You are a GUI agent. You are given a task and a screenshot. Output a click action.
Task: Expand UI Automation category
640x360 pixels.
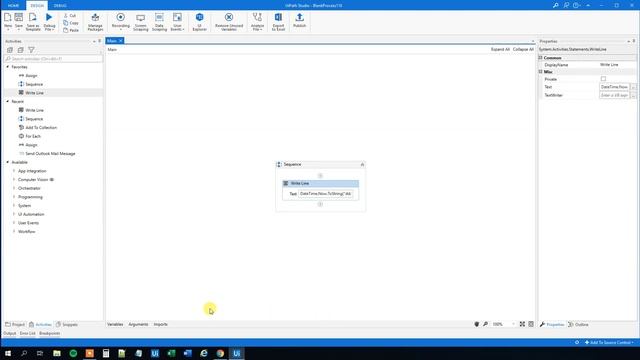pyautogui.click(x=14, y=214)
